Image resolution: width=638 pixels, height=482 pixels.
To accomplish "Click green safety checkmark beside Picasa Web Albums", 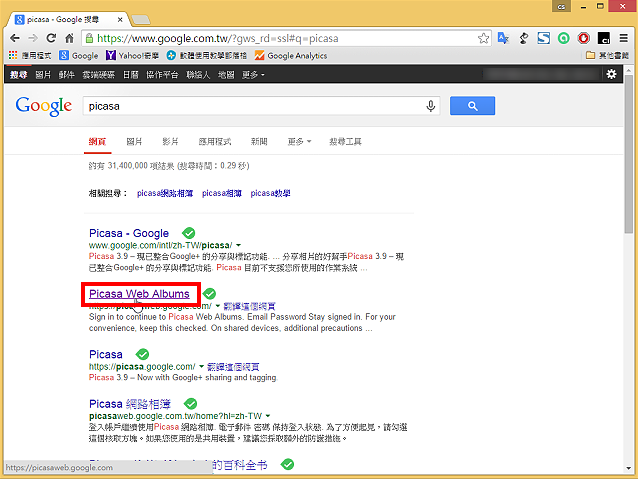I will 209,293.
